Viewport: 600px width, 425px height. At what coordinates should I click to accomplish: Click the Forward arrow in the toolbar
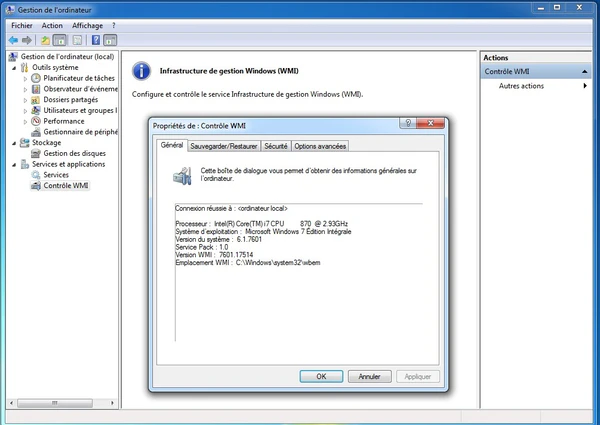tap(27, 40)
